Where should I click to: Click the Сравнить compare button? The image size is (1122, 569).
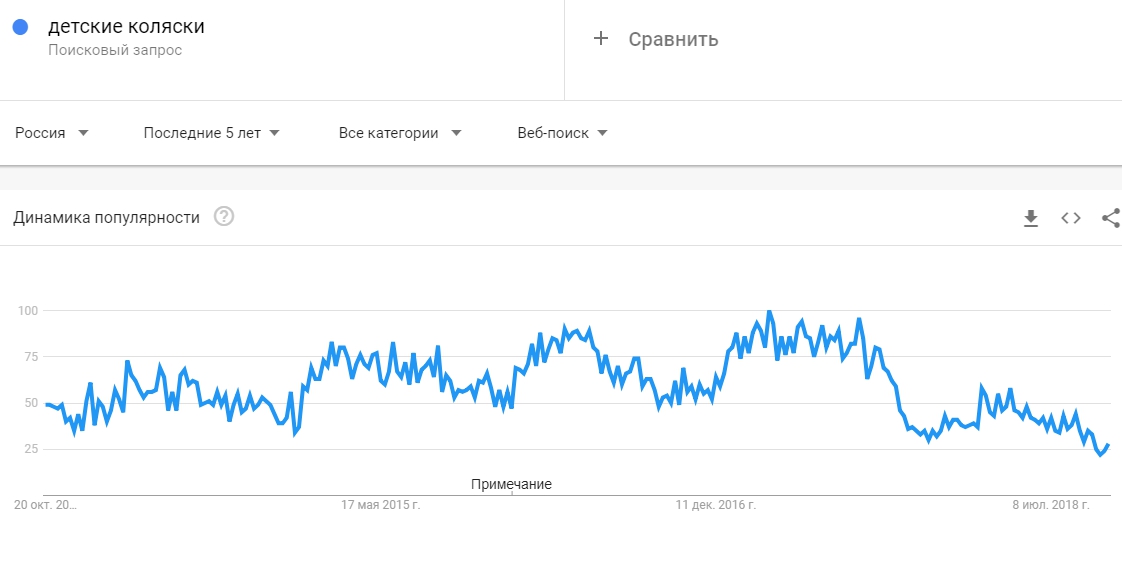(673, 39)
